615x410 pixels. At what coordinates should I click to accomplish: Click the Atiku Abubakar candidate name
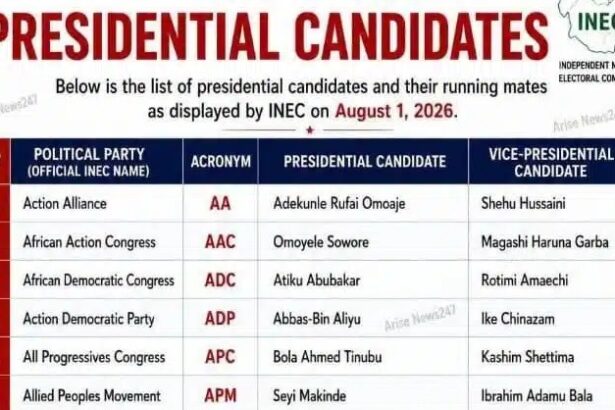(316, 280)
